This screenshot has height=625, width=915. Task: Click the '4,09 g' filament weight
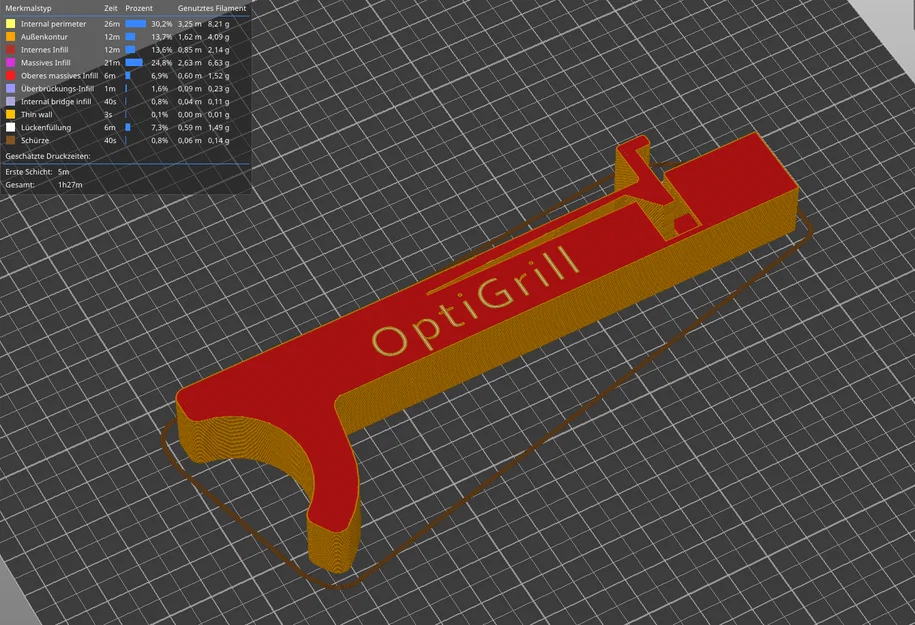[x=219, y=37]
